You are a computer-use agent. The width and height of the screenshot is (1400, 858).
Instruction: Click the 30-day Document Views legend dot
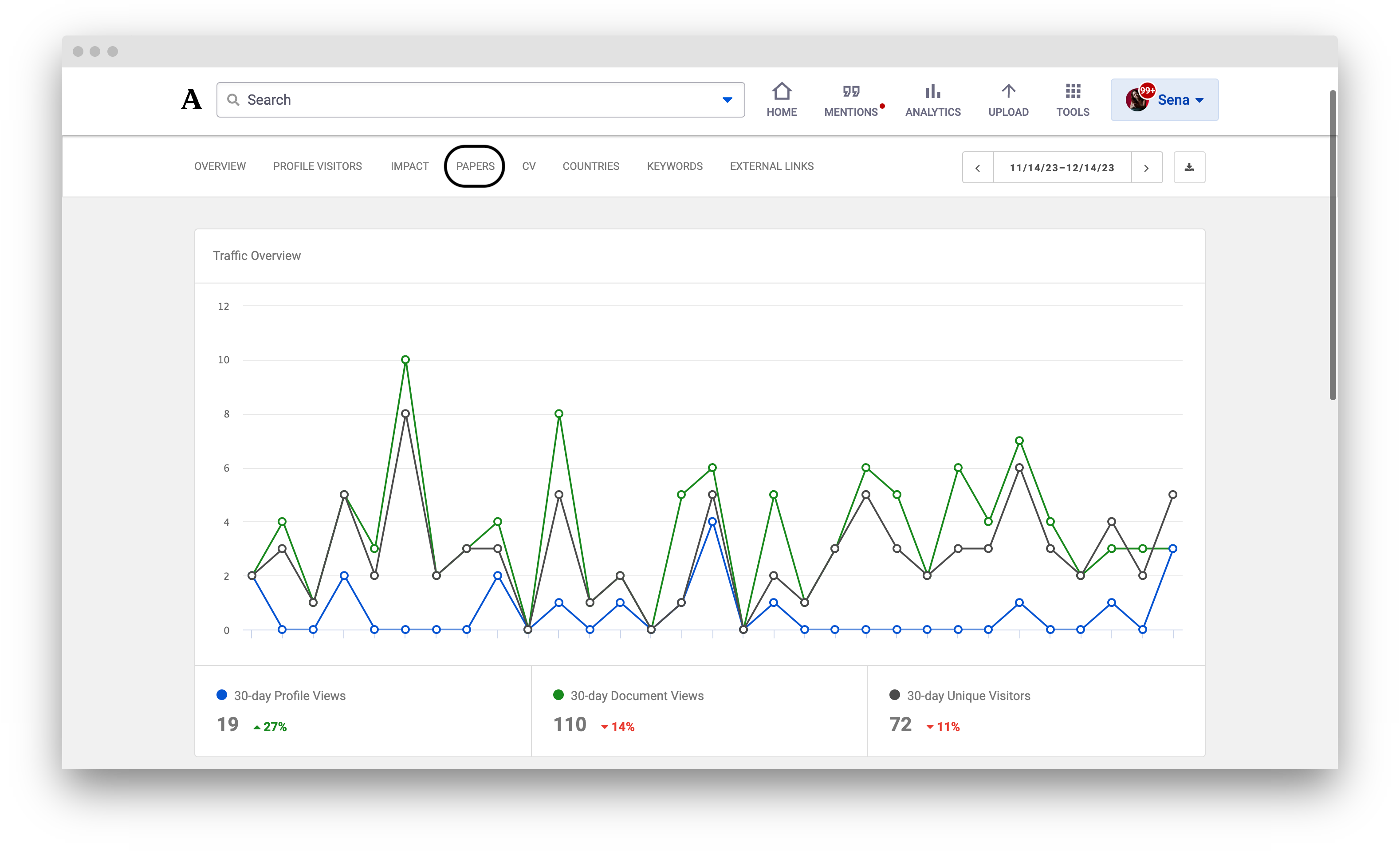point(558,695)
